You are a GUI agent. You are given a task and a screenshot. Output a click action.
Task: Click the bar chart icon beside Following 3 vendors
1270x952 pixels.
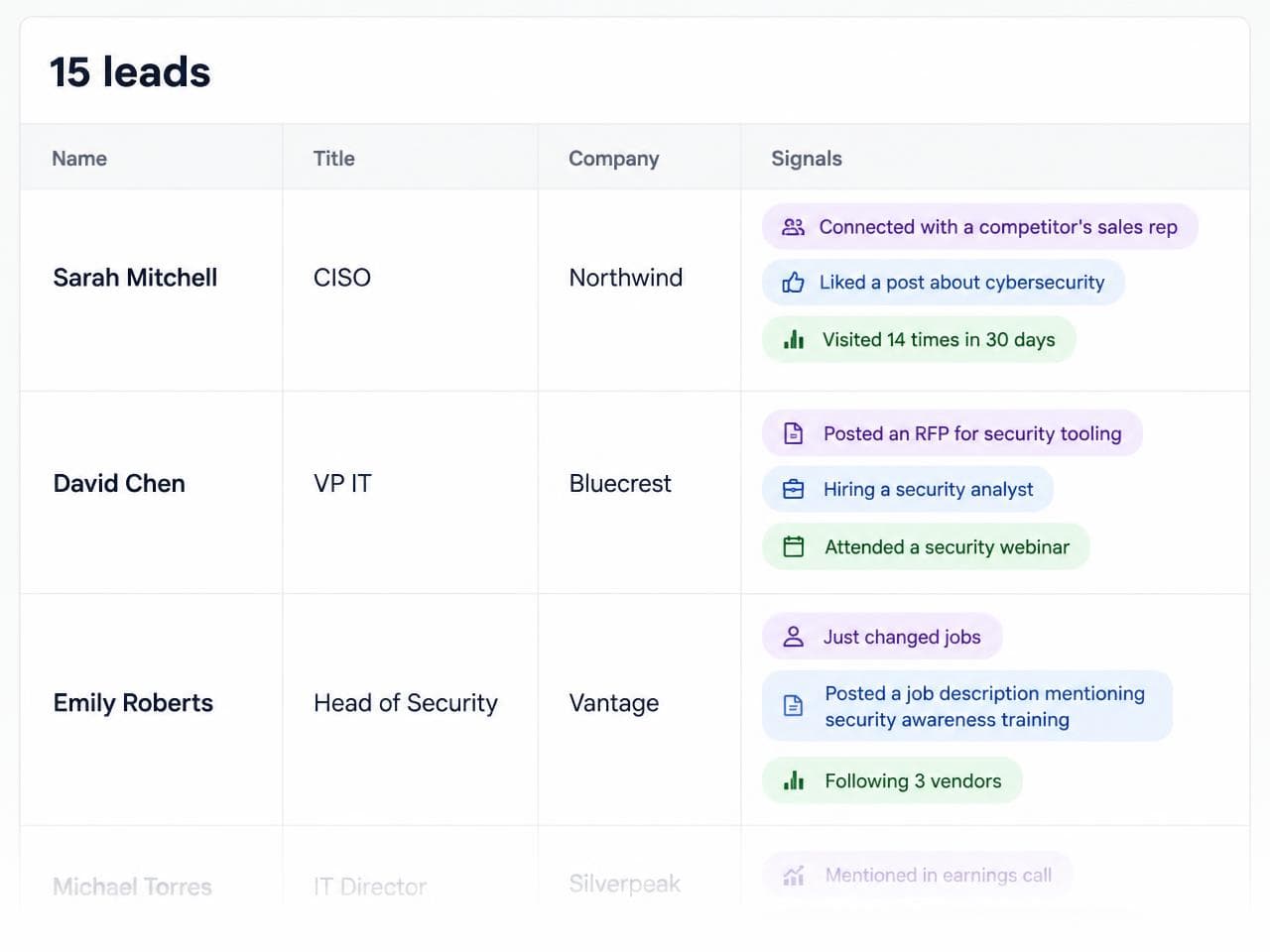(794, 780)
